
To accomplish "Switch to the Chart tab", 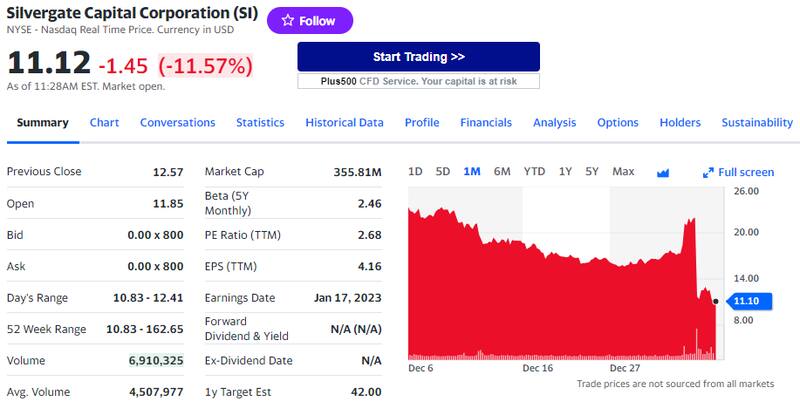I will pos(104,123).
